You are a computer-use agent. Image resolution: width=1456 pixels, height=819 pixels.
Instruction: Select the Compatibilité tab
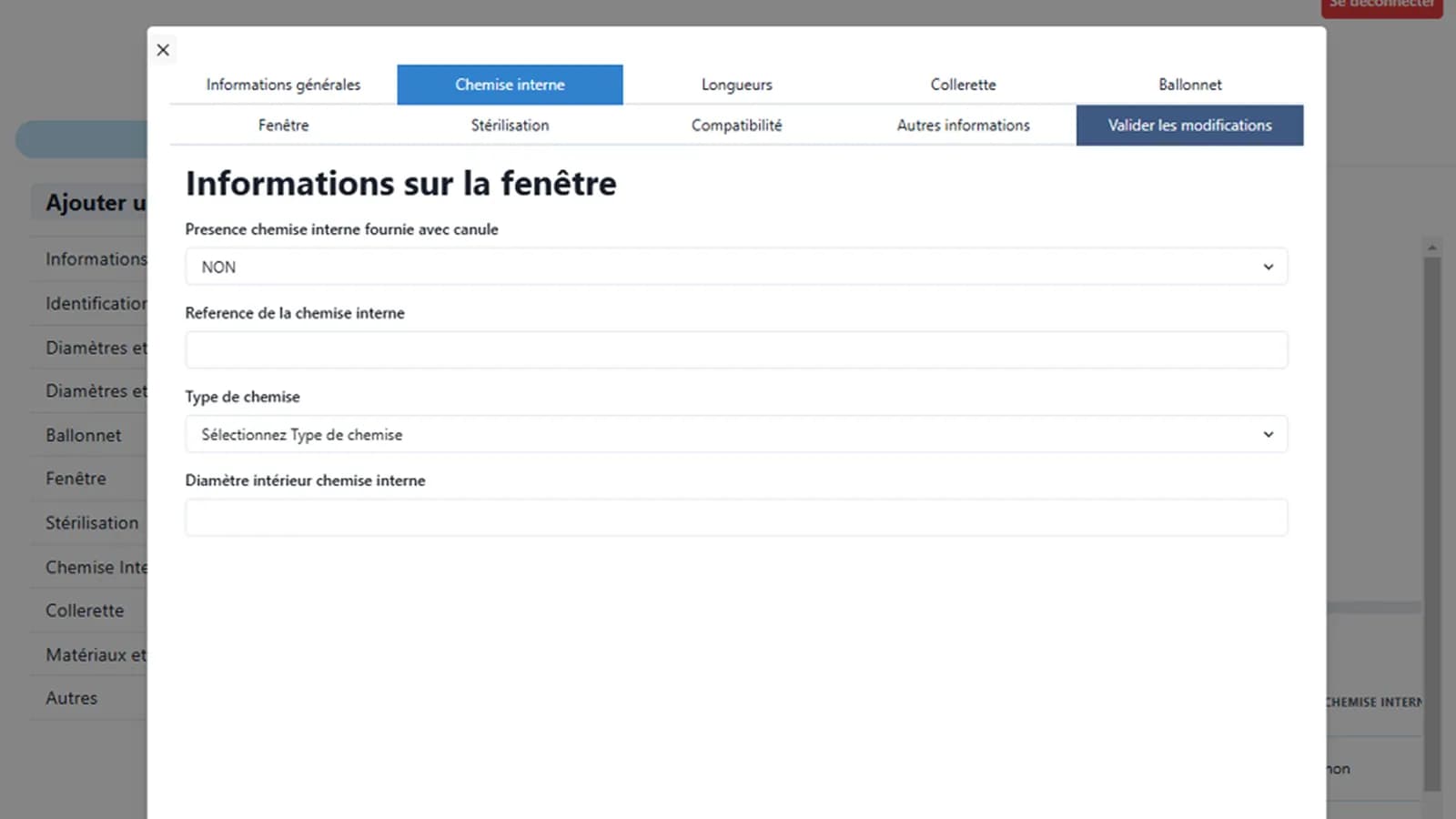pyautogui.click(x=736, y=125)
